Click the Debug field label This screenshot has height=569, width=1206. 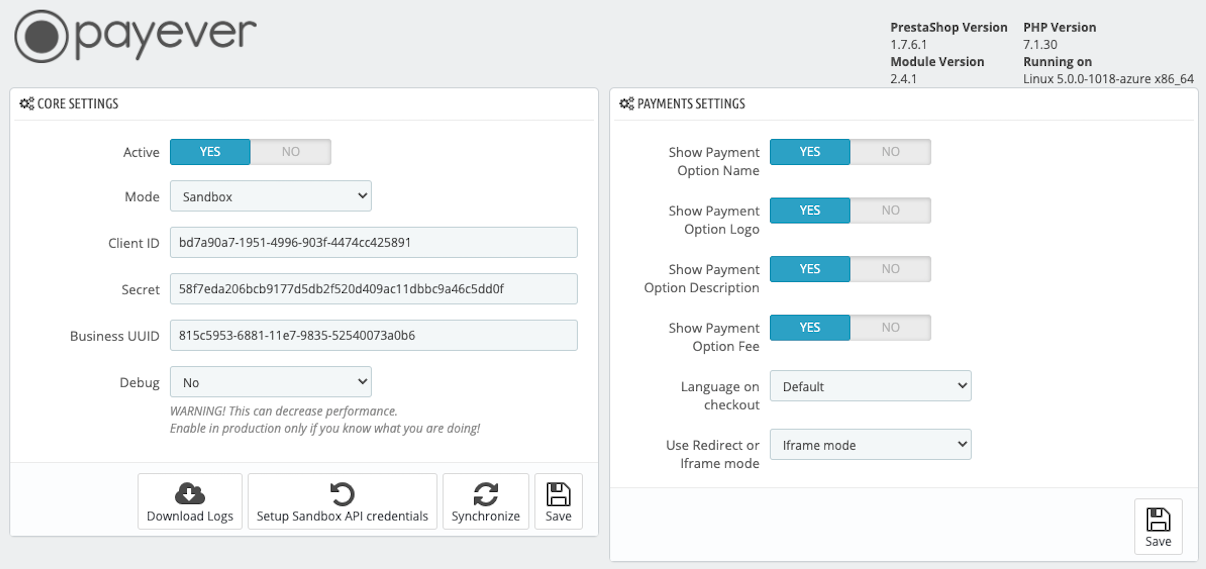[x=140, y=382]
